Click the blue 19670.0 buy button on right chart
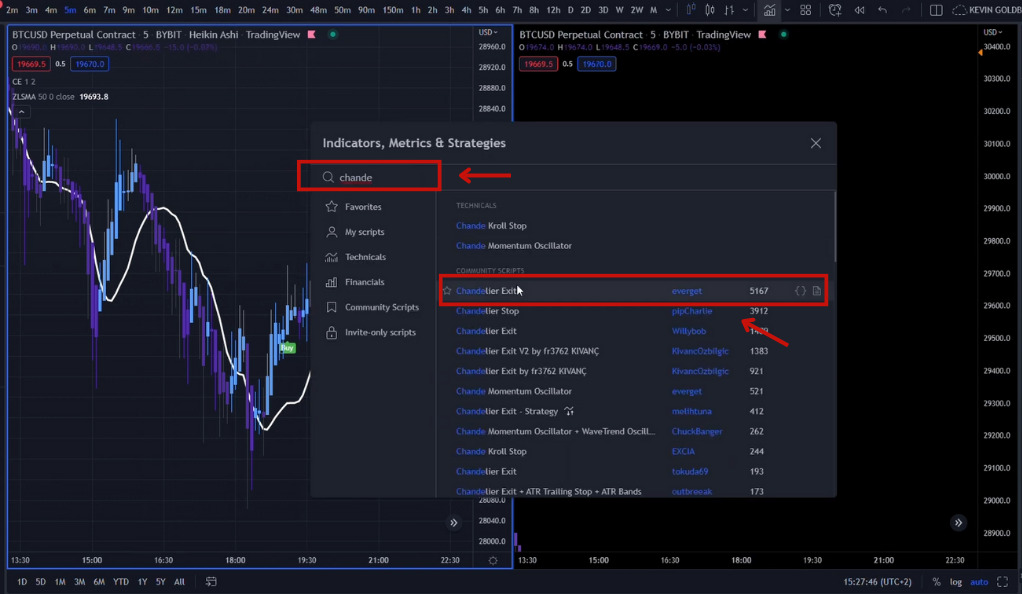 (x=596, y=64)
